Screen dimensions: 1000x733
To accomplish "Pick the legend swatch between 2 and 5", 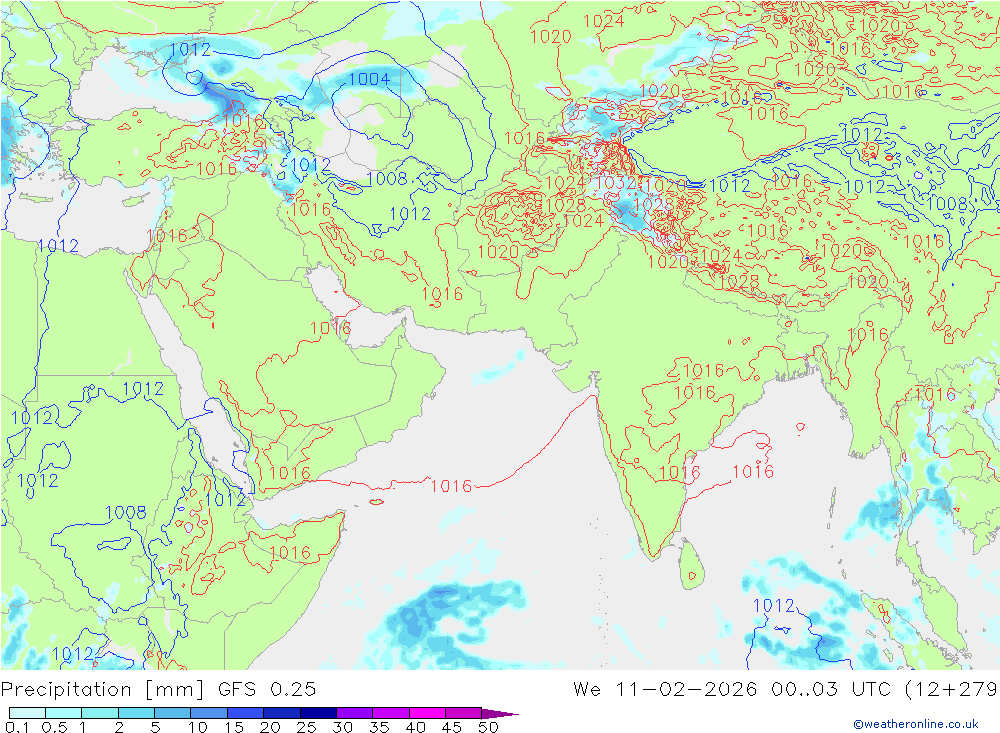I will click(x=136, y=713).
